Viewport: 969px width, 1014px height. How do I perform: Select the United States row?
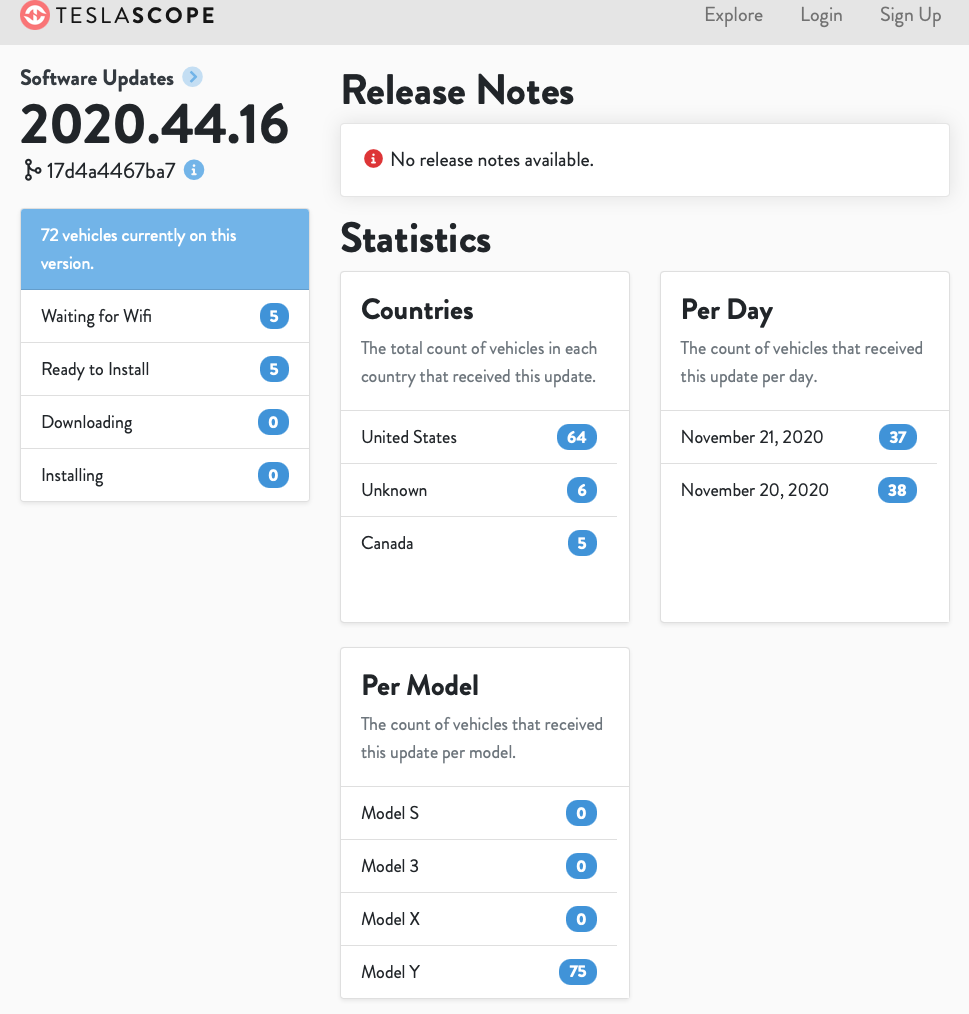479,437
